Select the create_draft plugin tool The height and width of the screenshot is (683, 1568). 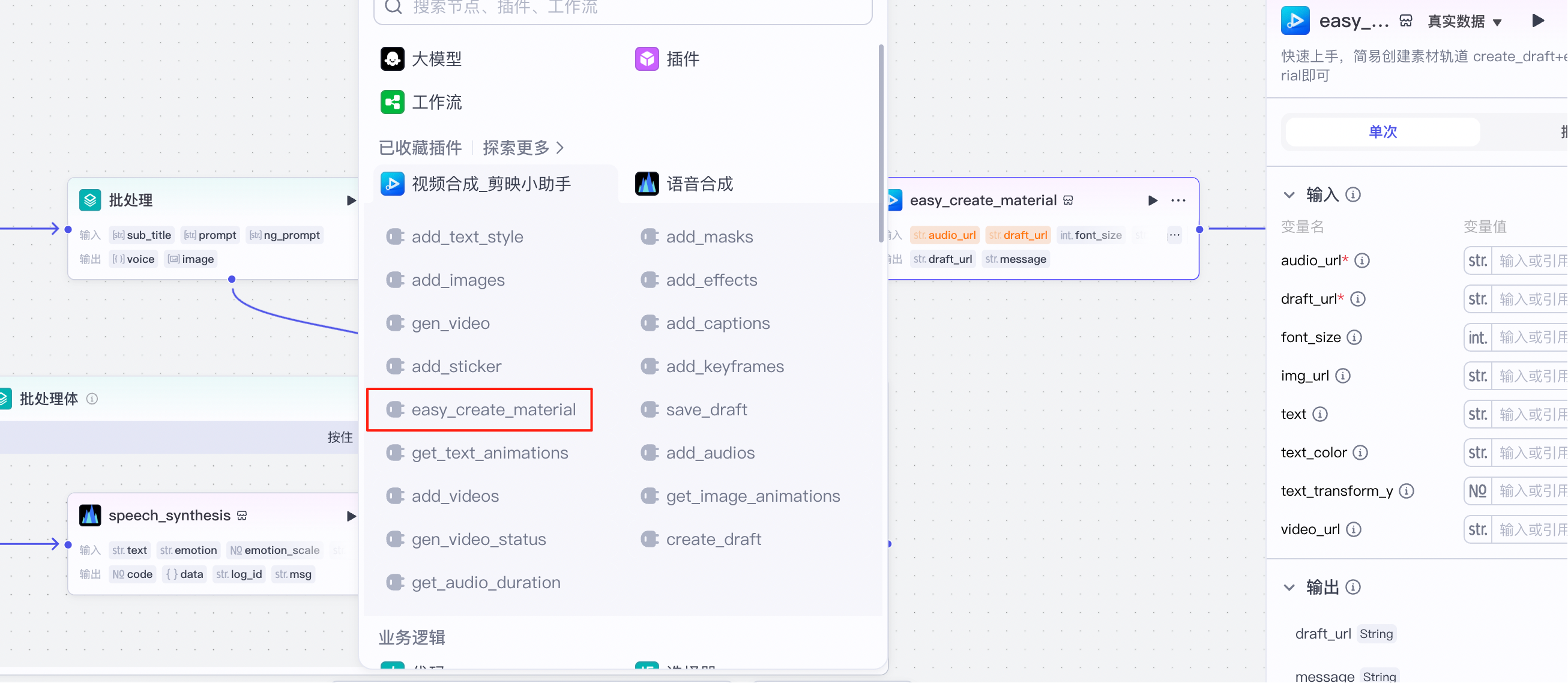click(x=713, y=539)
